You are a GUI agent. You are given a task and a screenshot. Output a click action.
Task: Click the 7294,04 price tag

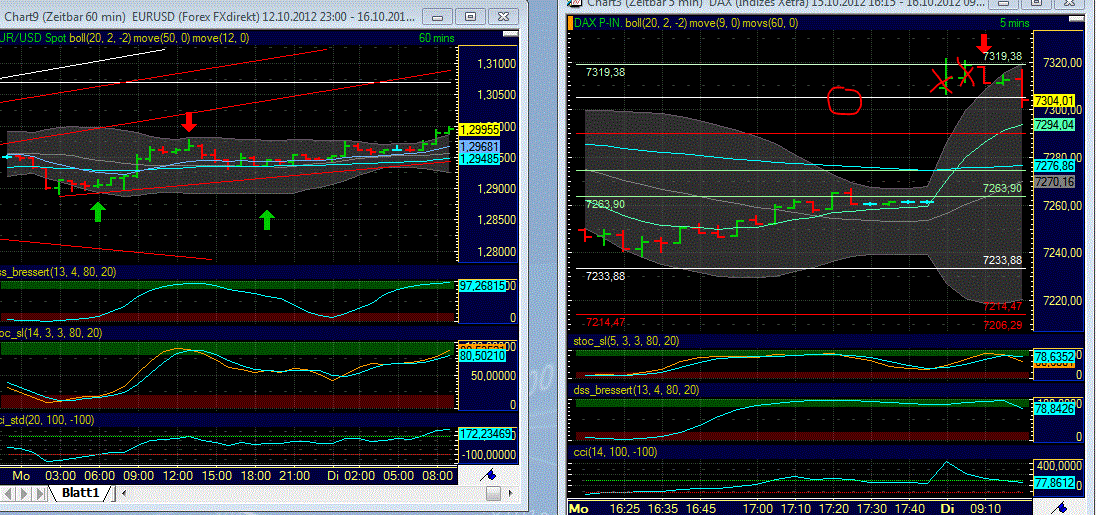coord(1054,125)
